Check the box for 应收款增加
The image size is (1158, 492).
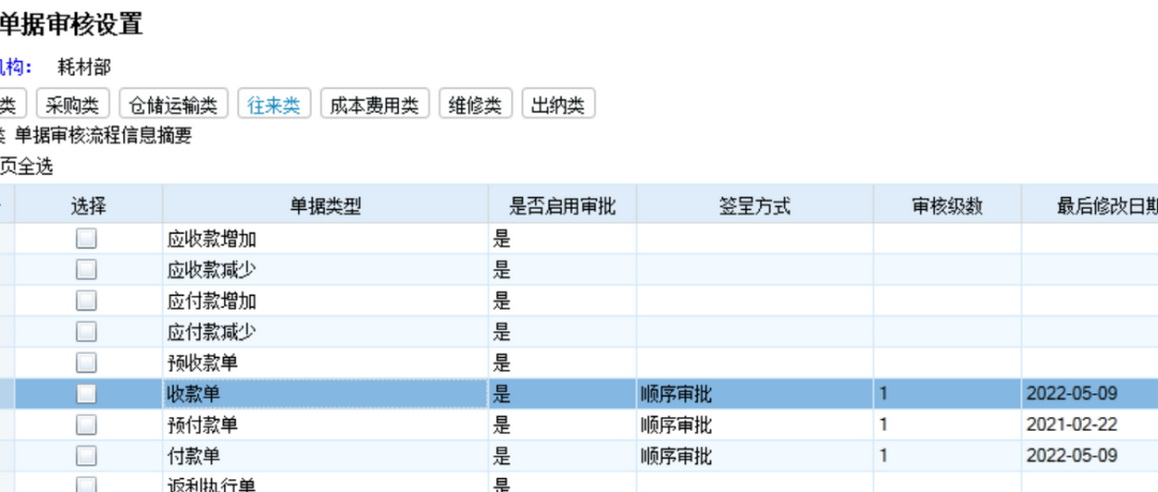tap(87, 238)
